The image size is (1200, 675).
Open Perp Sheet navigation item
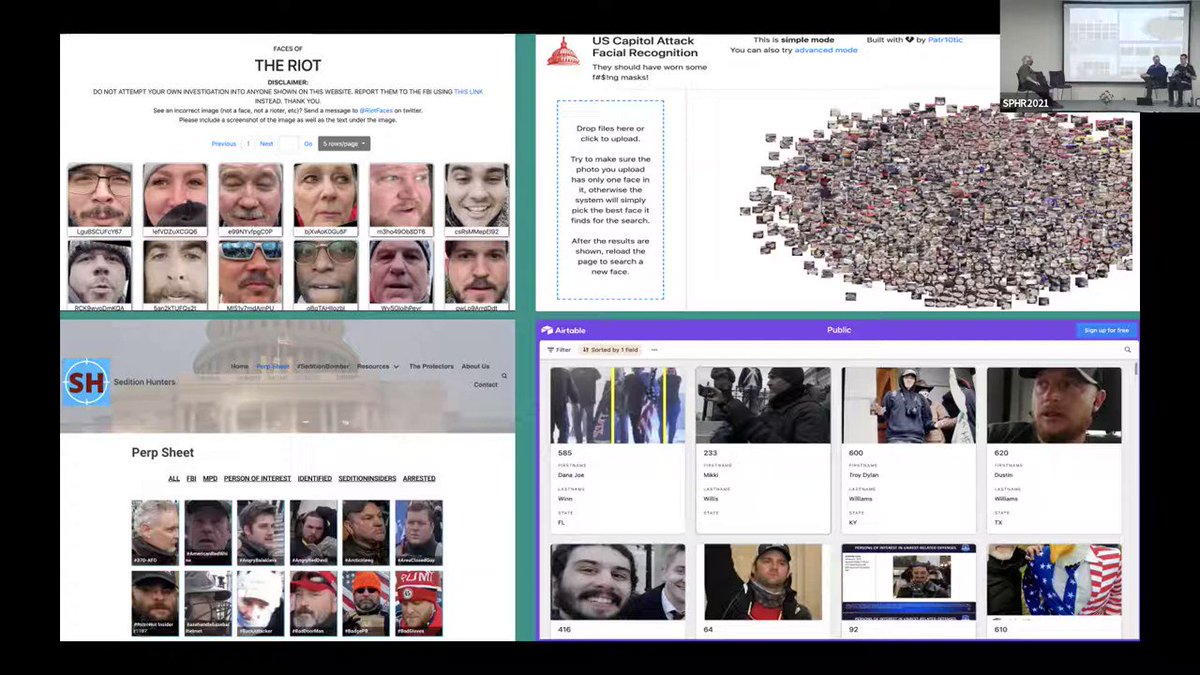click(x=273, y=367)
